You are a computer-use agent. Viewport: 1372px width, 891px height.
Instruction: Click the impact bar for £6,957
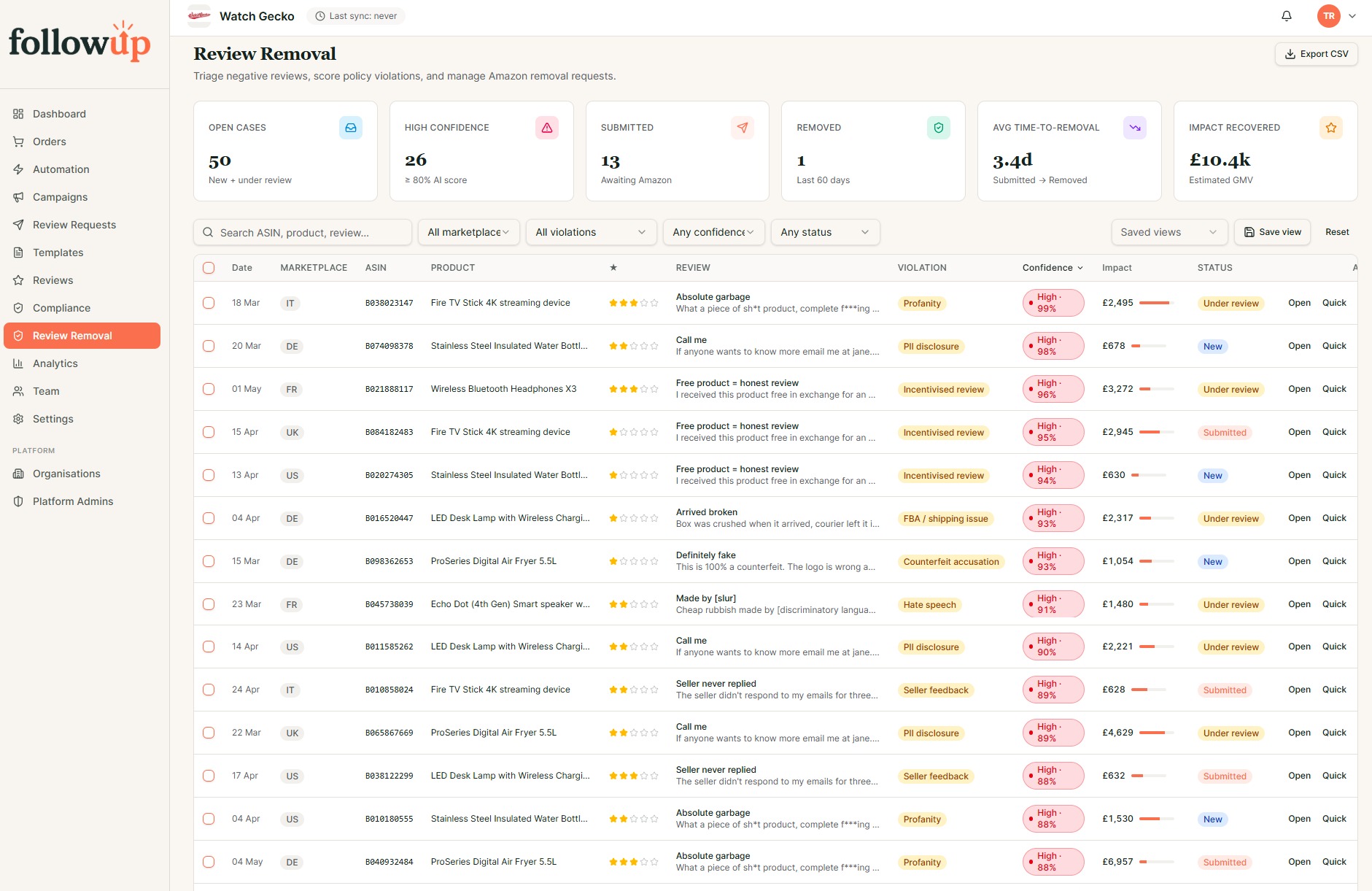[1156, 862]
